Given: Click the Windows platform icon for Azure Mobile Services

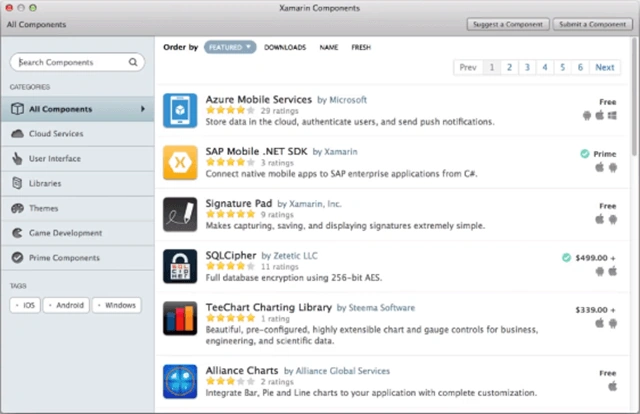Looking at the screenshot, I should pyautogui.click(x=612, y=116).
